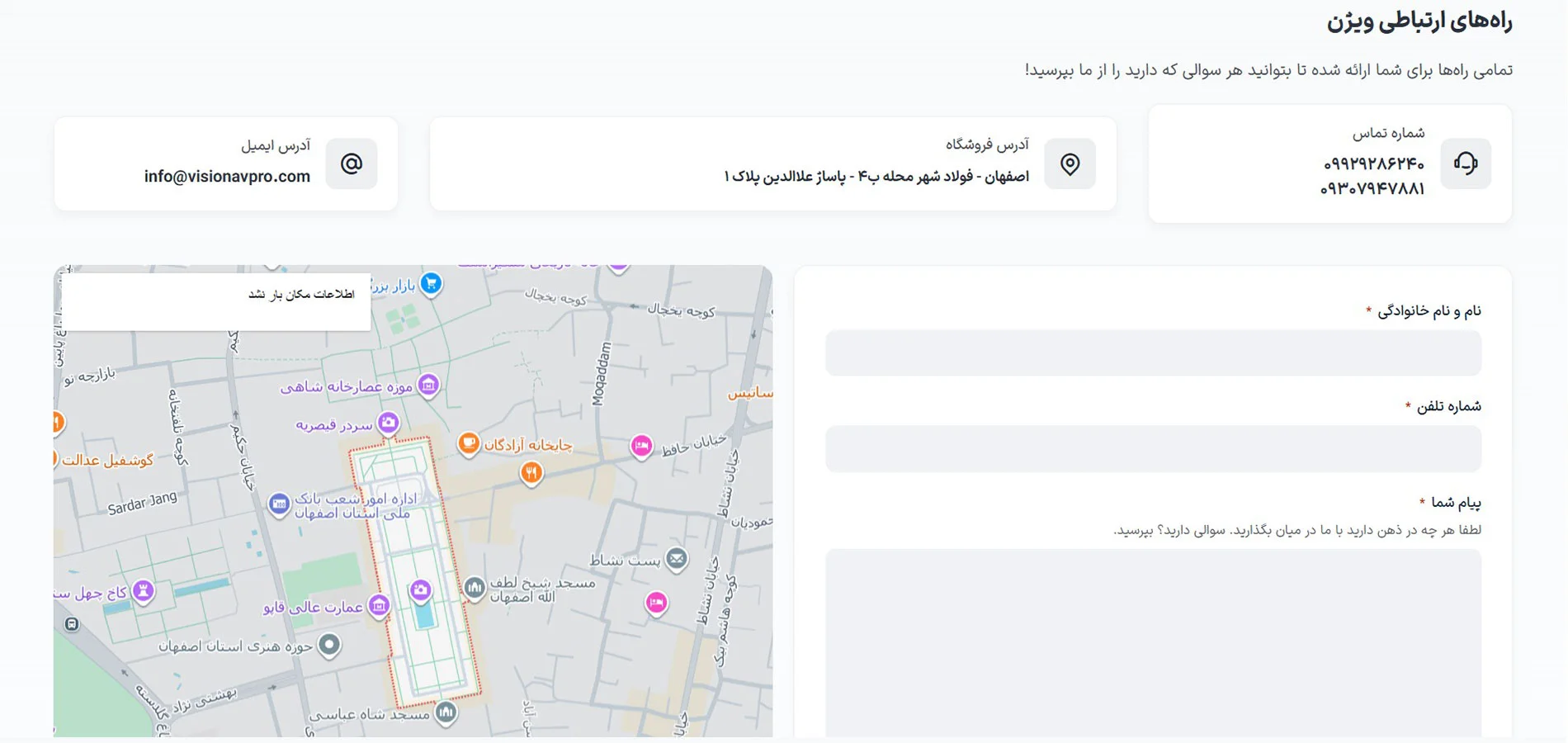Click the store address location pin icon
The width and height of the screenshot is (1568, 743).
(x=1070, y=163)
